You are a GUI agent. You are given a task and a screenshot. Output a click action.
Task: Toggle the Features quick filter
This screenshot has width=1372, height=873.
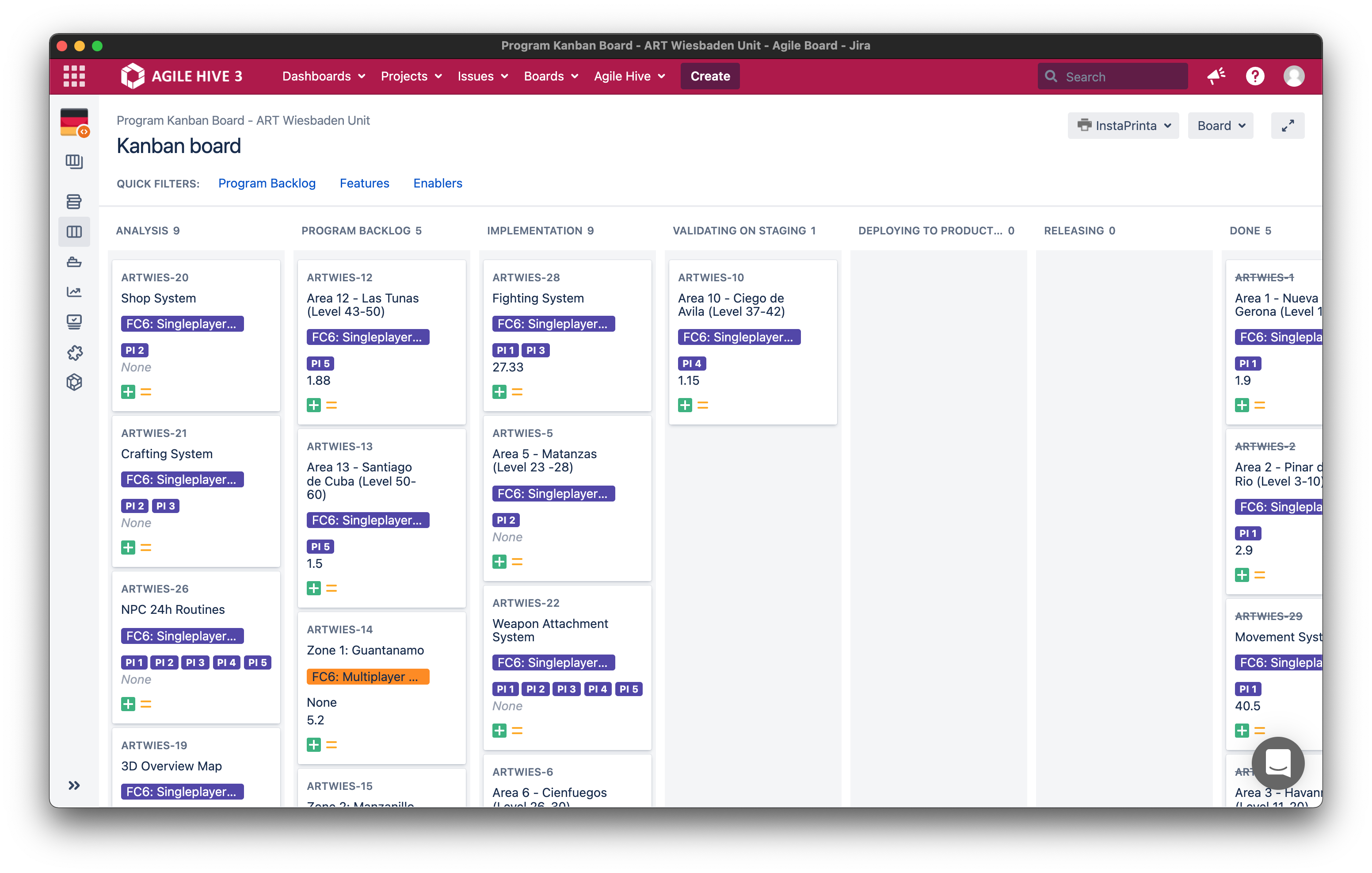click(x=364, y=183)
